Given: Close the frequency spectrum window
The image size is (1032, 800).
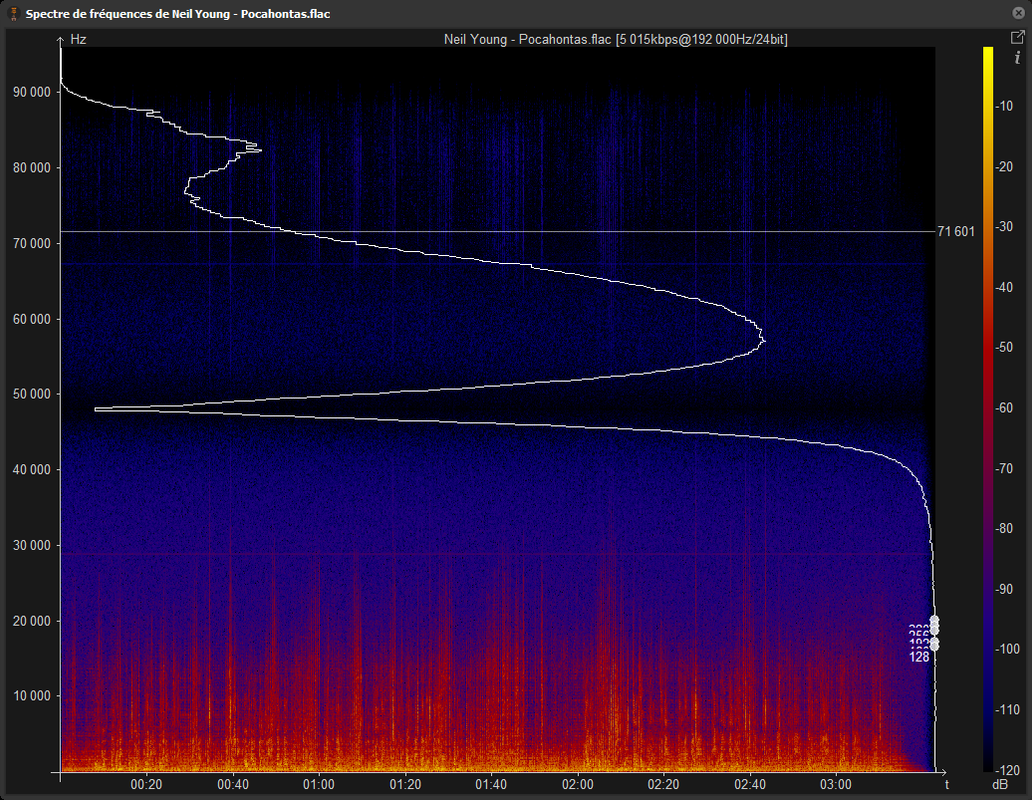Looking at the screenshot, I should (1018, 13).
